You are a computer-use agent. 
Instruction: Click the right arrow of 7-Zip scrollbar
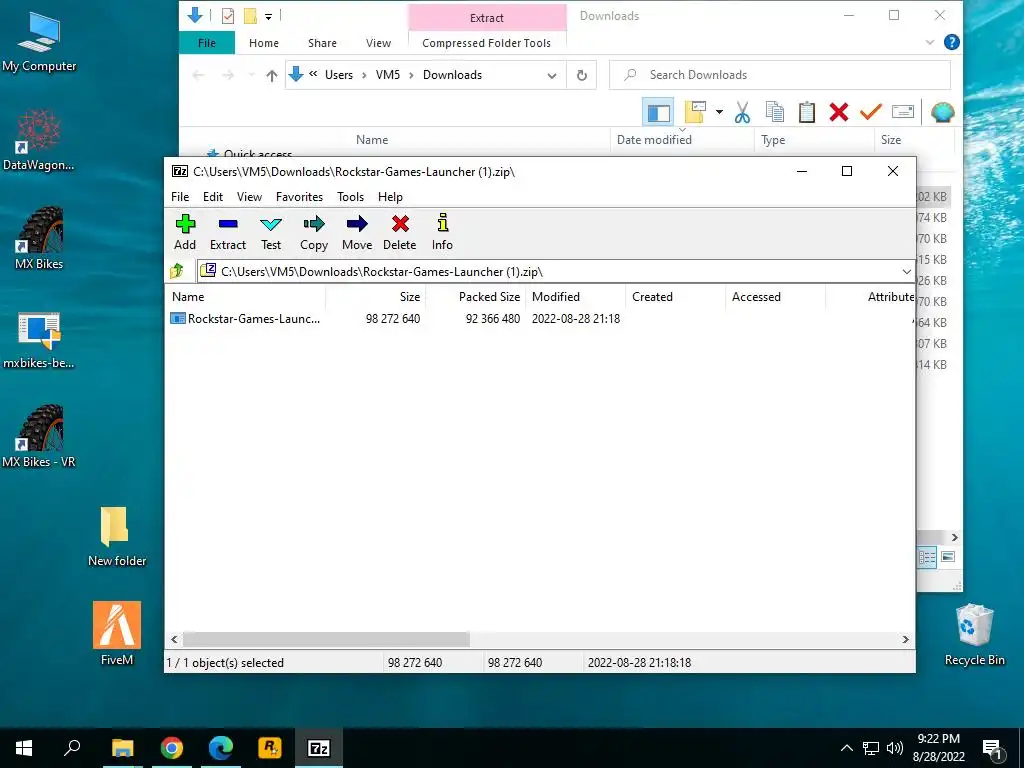pos(905,639)
